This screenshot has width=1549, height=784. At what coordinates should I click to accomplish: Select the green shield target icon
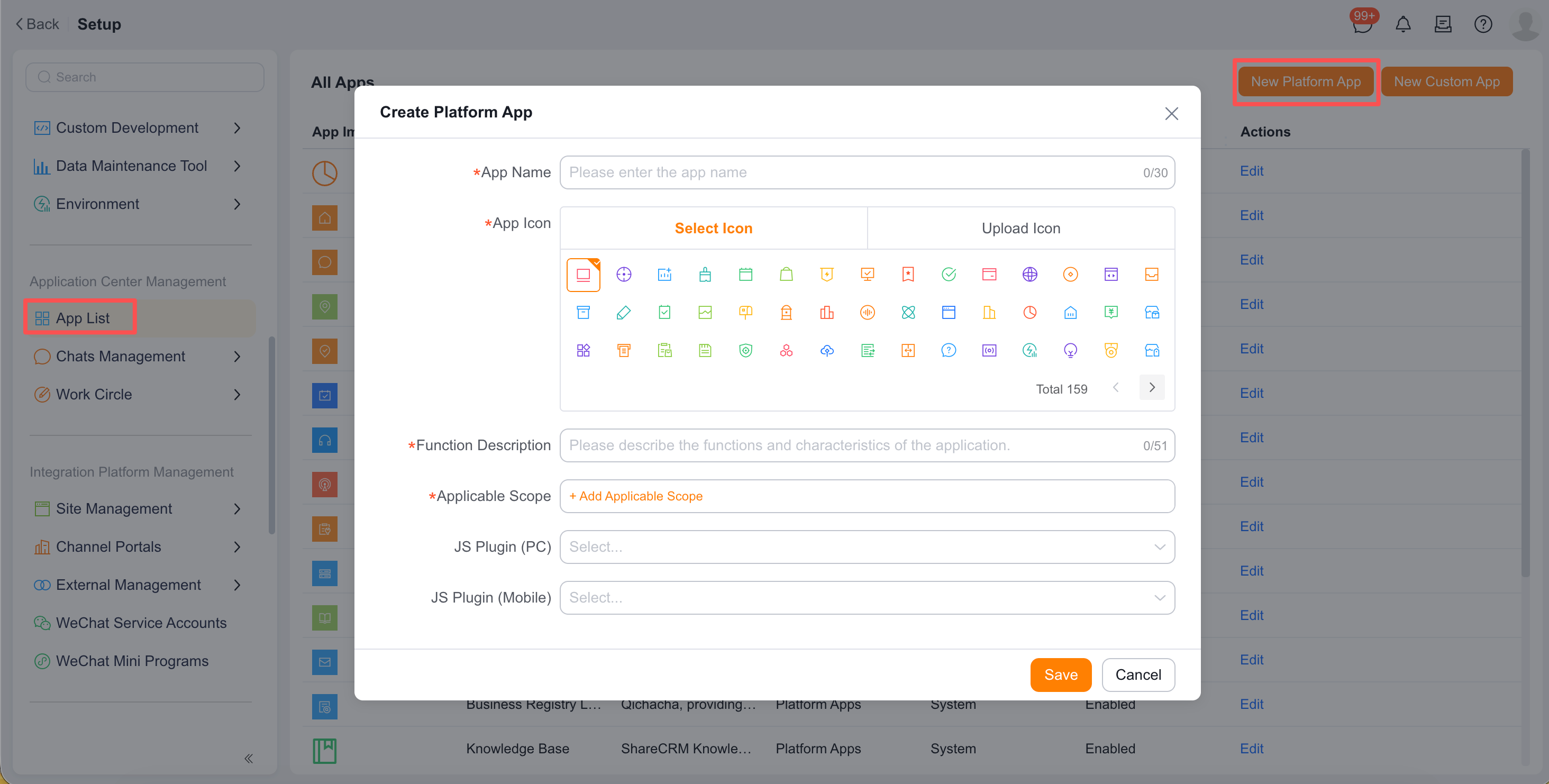[x=745, y=351]
